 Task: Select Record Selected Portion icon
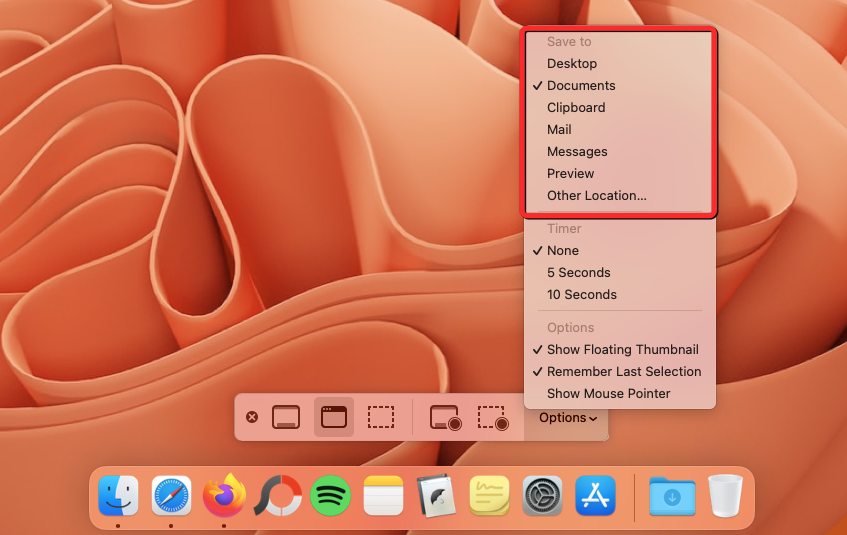click(492, 417)
